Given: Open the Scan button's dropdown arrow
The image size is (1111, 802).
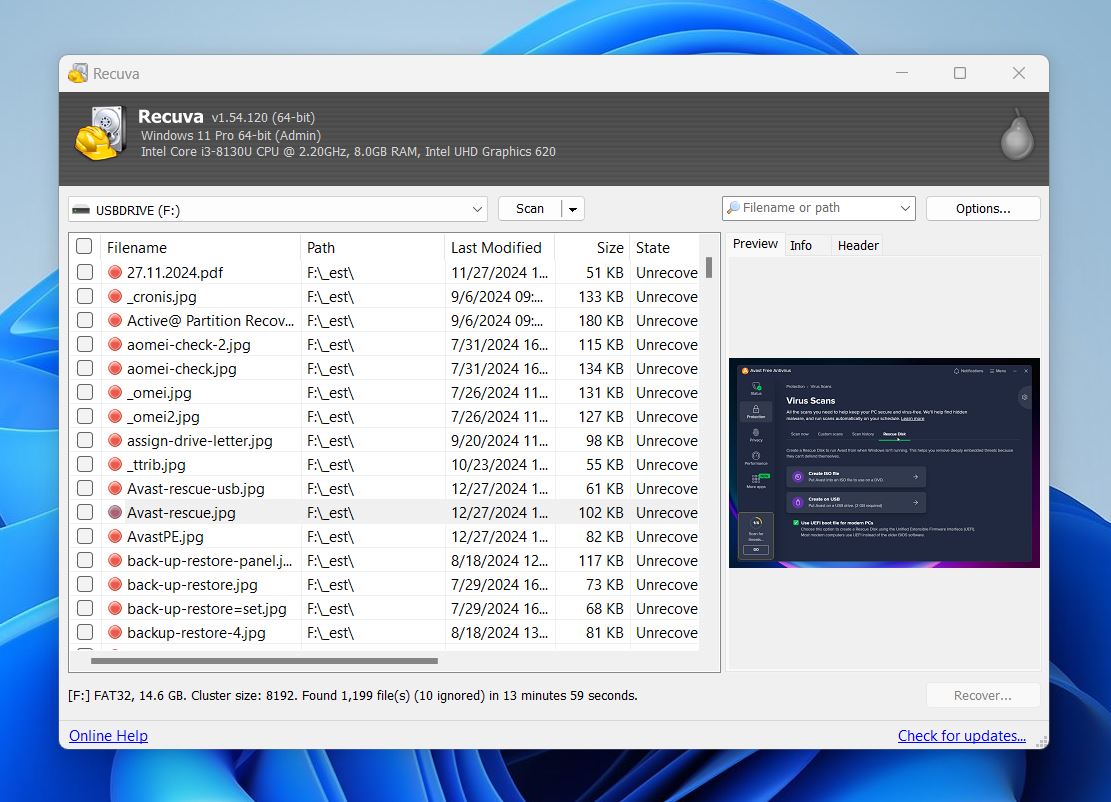Looking at the screenshot, I should click(572, 208).
